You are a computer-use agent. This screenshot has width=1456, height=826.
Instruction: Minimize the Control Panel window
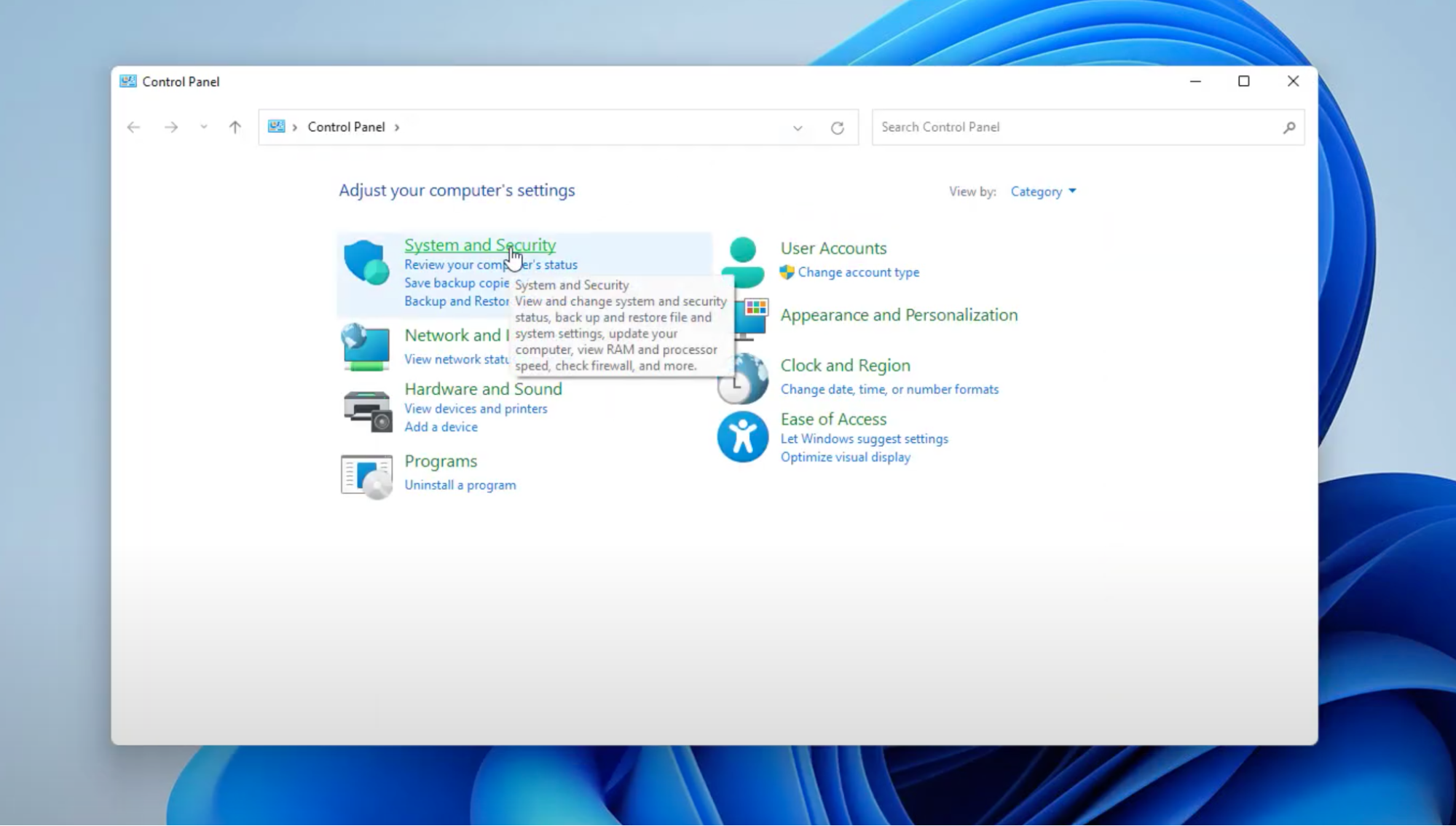point(1195,82)
